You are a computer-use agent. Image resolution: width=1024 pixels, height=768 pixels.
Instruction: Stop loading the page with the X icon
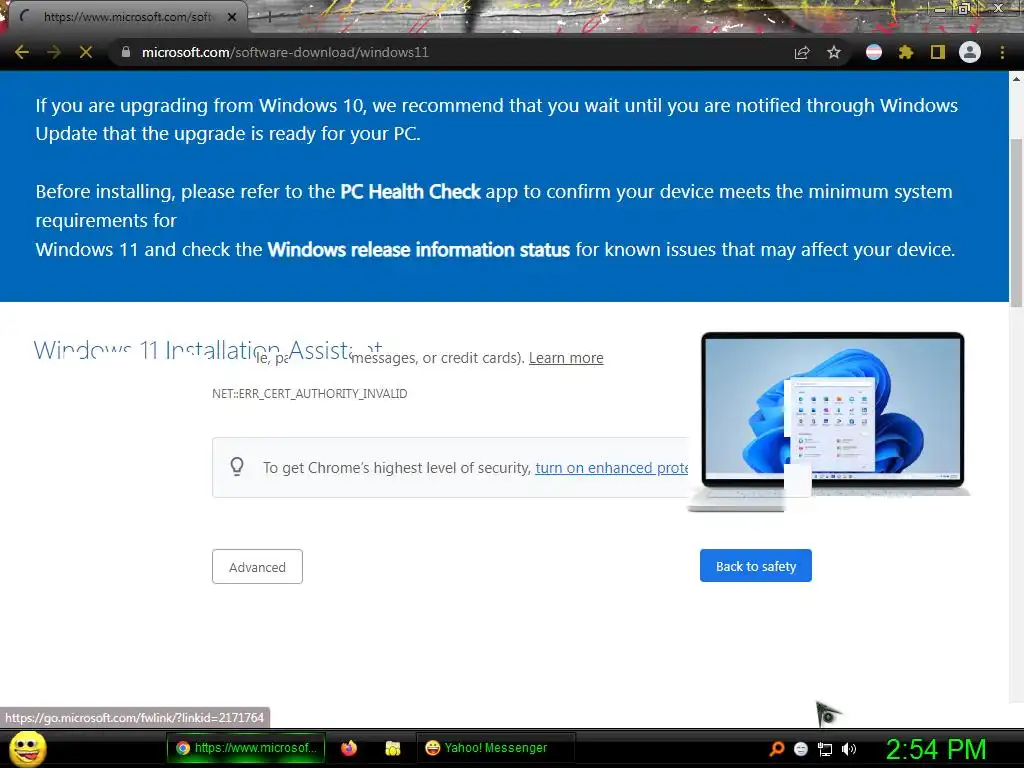click(86, 52)
